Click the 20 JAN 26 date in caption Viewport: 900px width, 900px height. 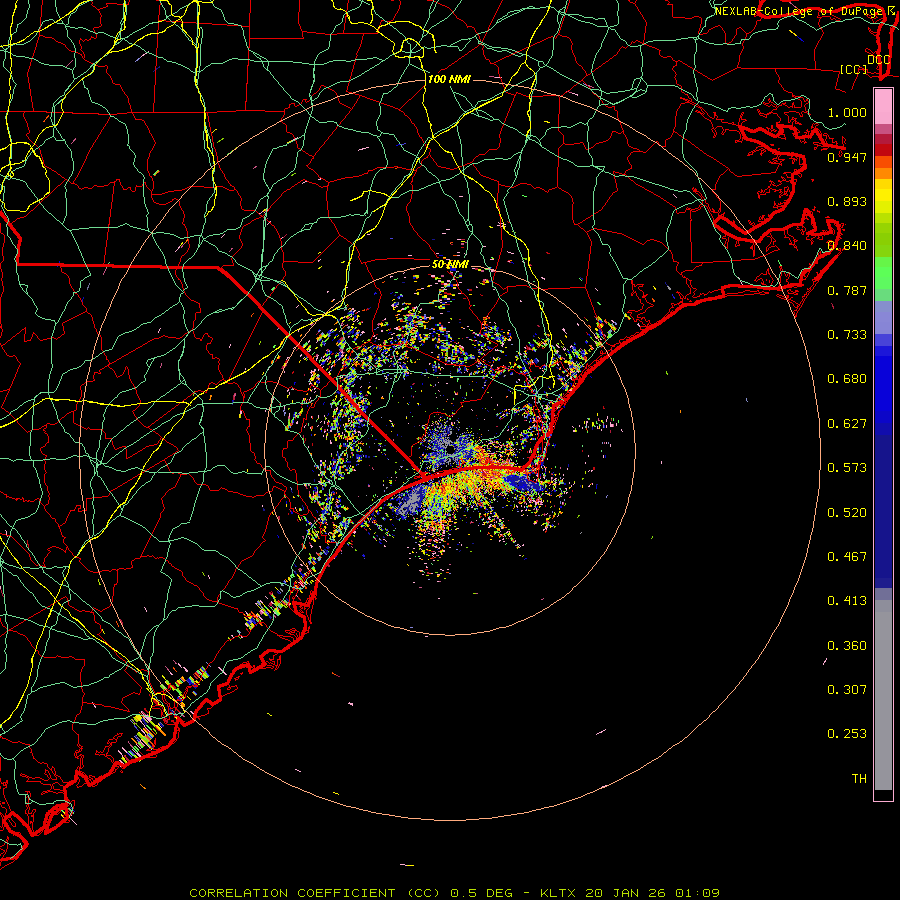point(626,893)
